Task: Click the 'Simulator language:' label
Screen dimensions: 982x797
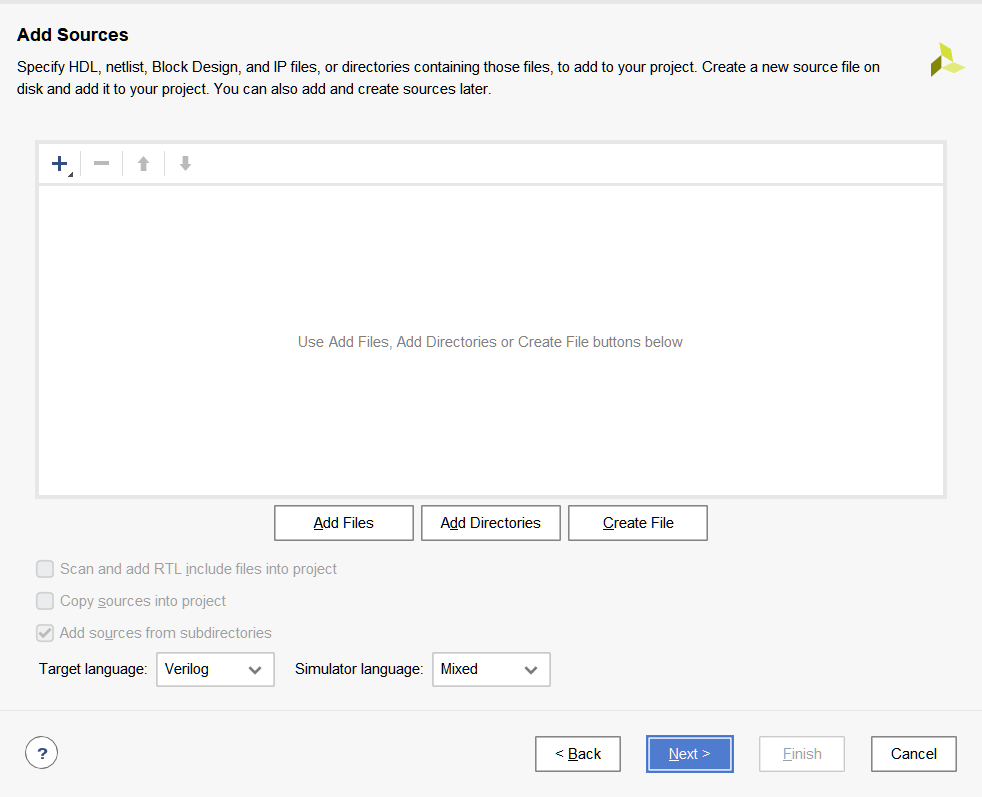Action: tap(359, 669)
